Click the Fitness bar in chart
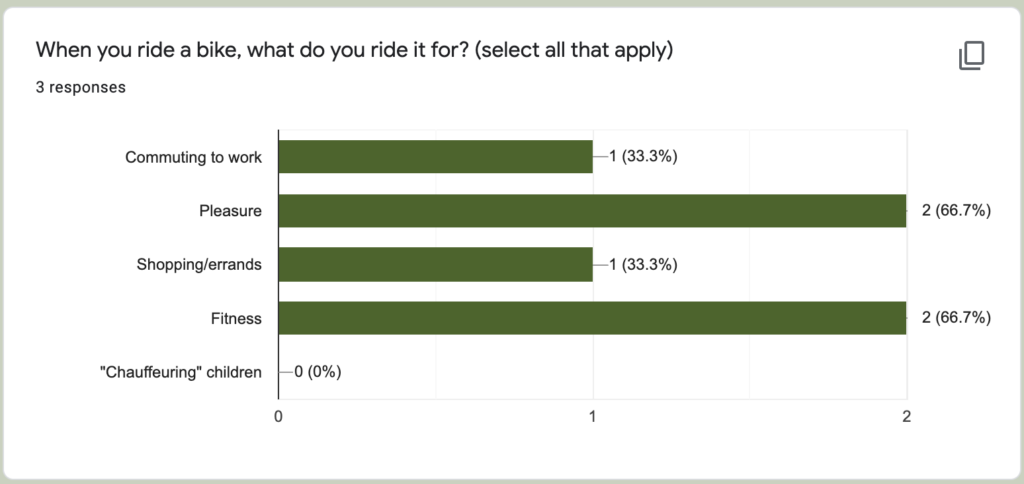Image resolution: width=1024 pixels, height=484 pixels. (592, 318)
